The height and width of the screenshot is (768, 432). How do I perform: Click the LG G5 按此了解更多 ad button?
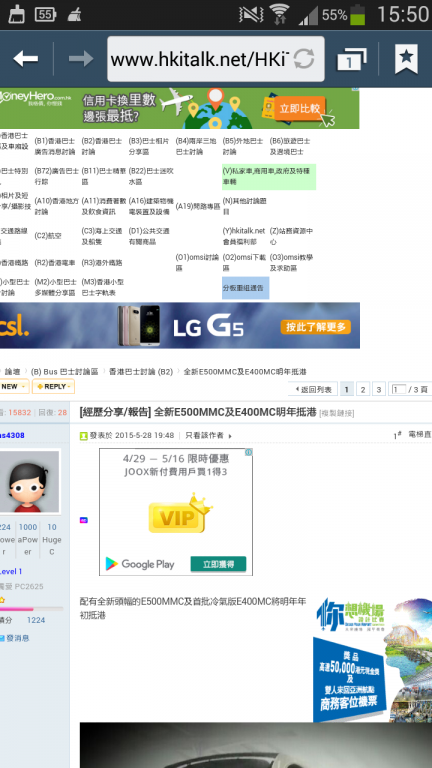click(x=315, y=327)
